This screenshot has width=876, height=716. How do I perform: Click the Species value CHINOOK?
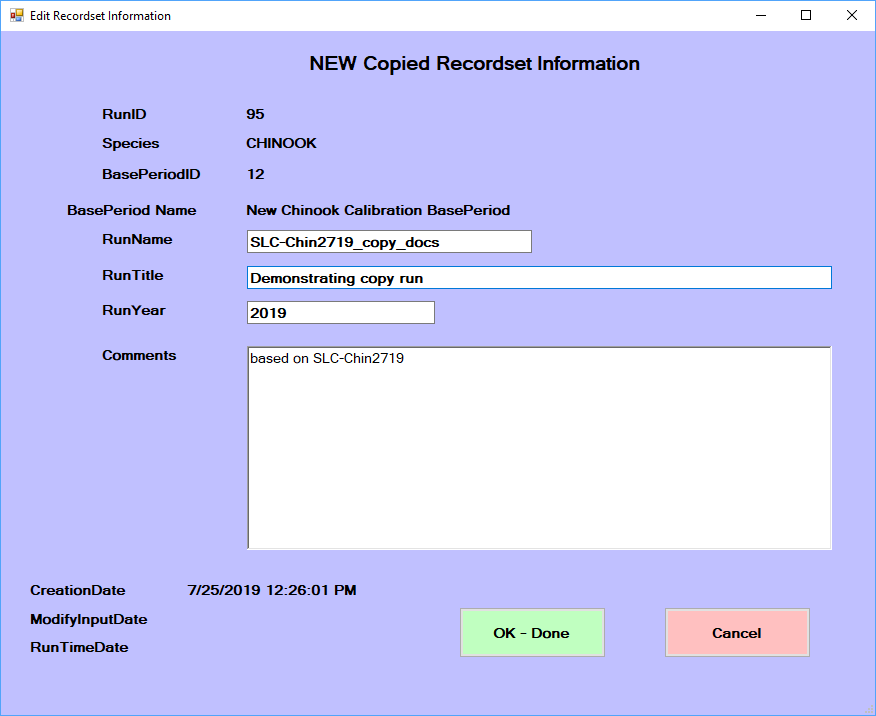click(281, 143)
